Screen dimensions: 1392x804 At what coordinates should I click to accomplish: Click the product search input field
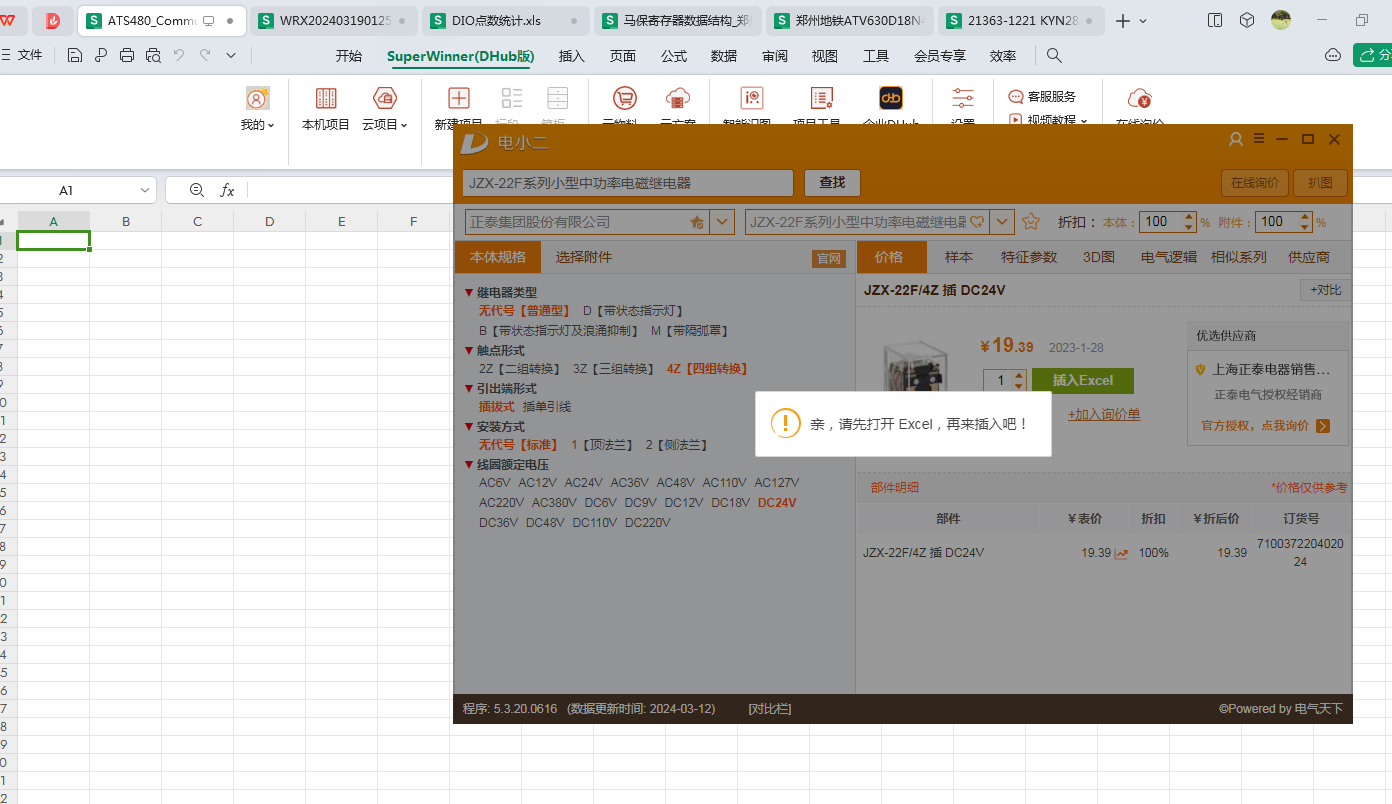coord(628,183)
